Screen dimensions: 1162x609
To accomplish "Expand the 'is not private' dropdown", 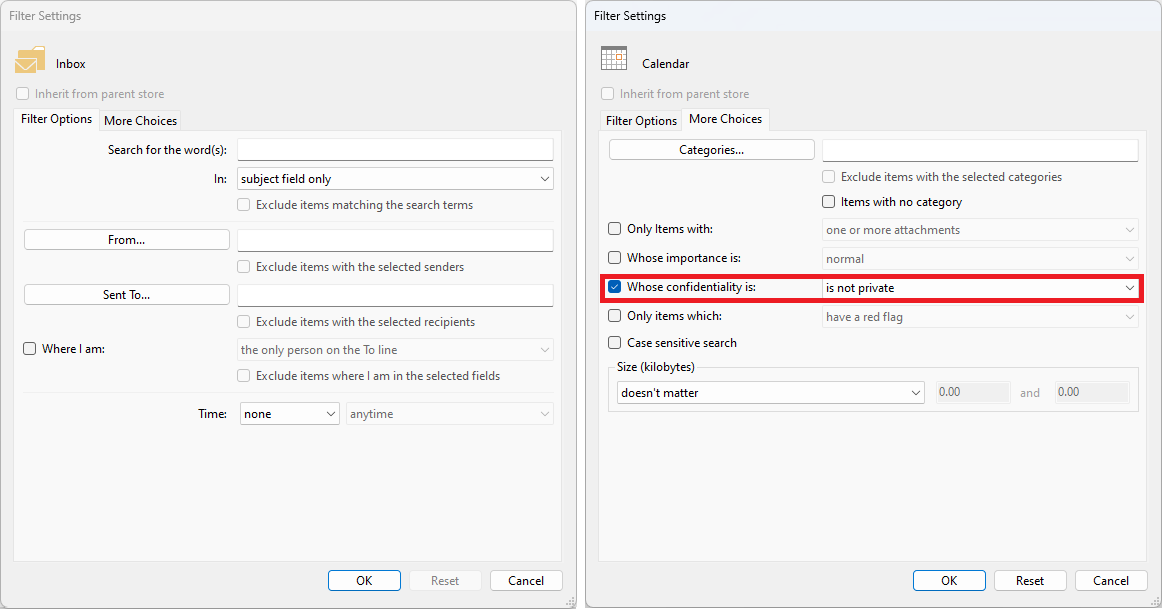I will (x=979, y=288).
